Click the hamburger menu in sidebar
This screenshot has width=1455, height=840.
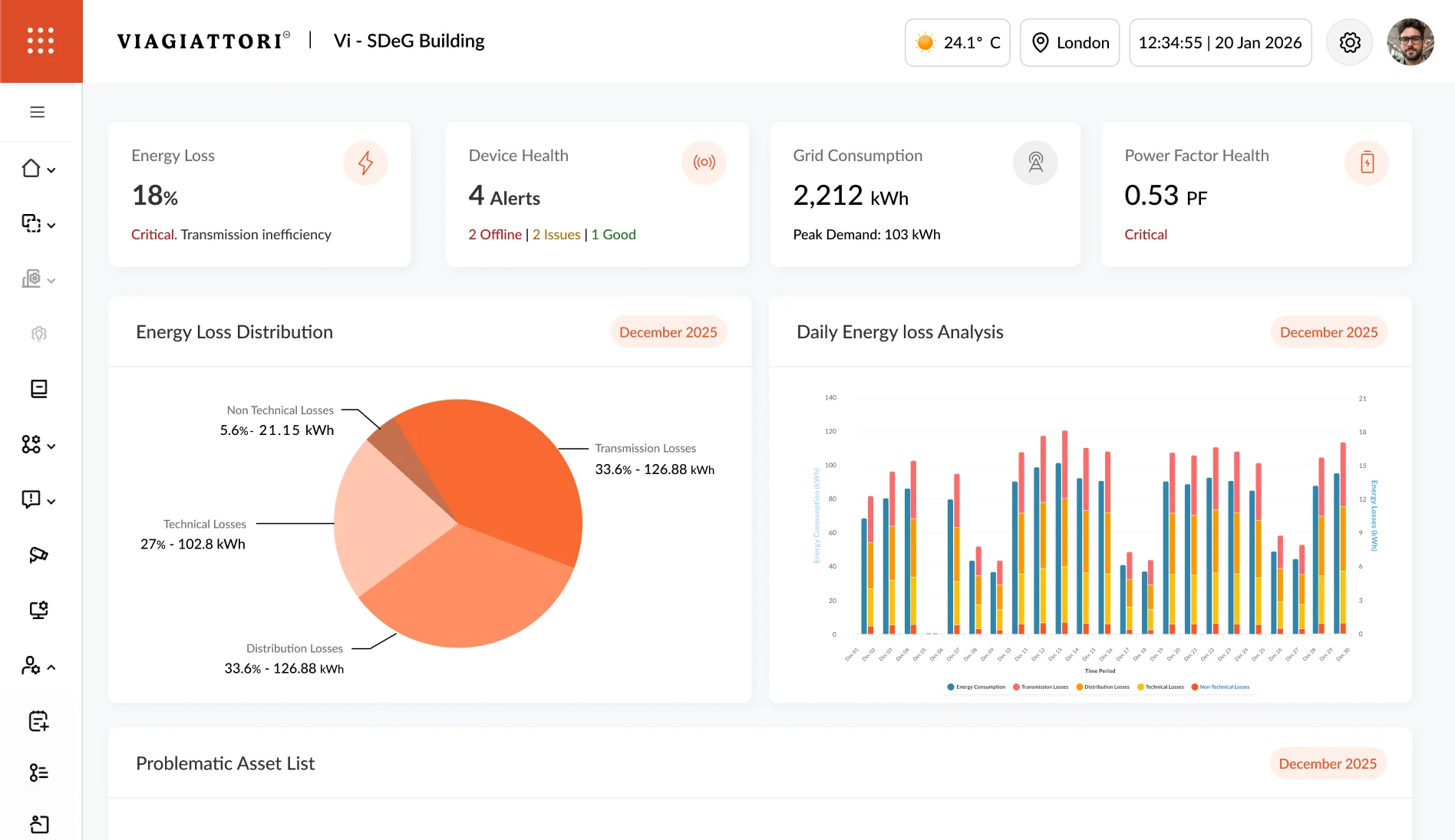38,112
